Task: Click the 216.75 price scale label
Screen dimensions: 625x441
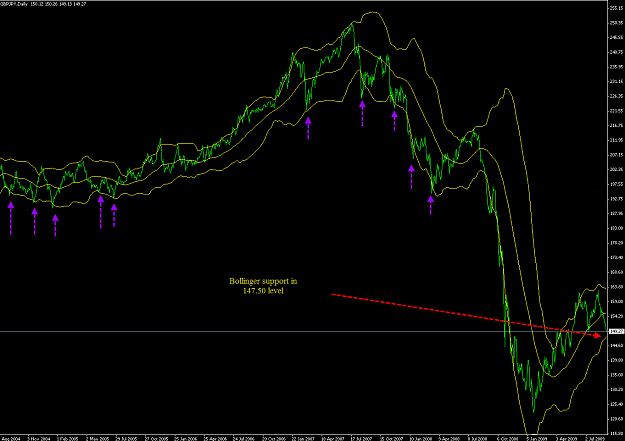Action: point(617,126)
